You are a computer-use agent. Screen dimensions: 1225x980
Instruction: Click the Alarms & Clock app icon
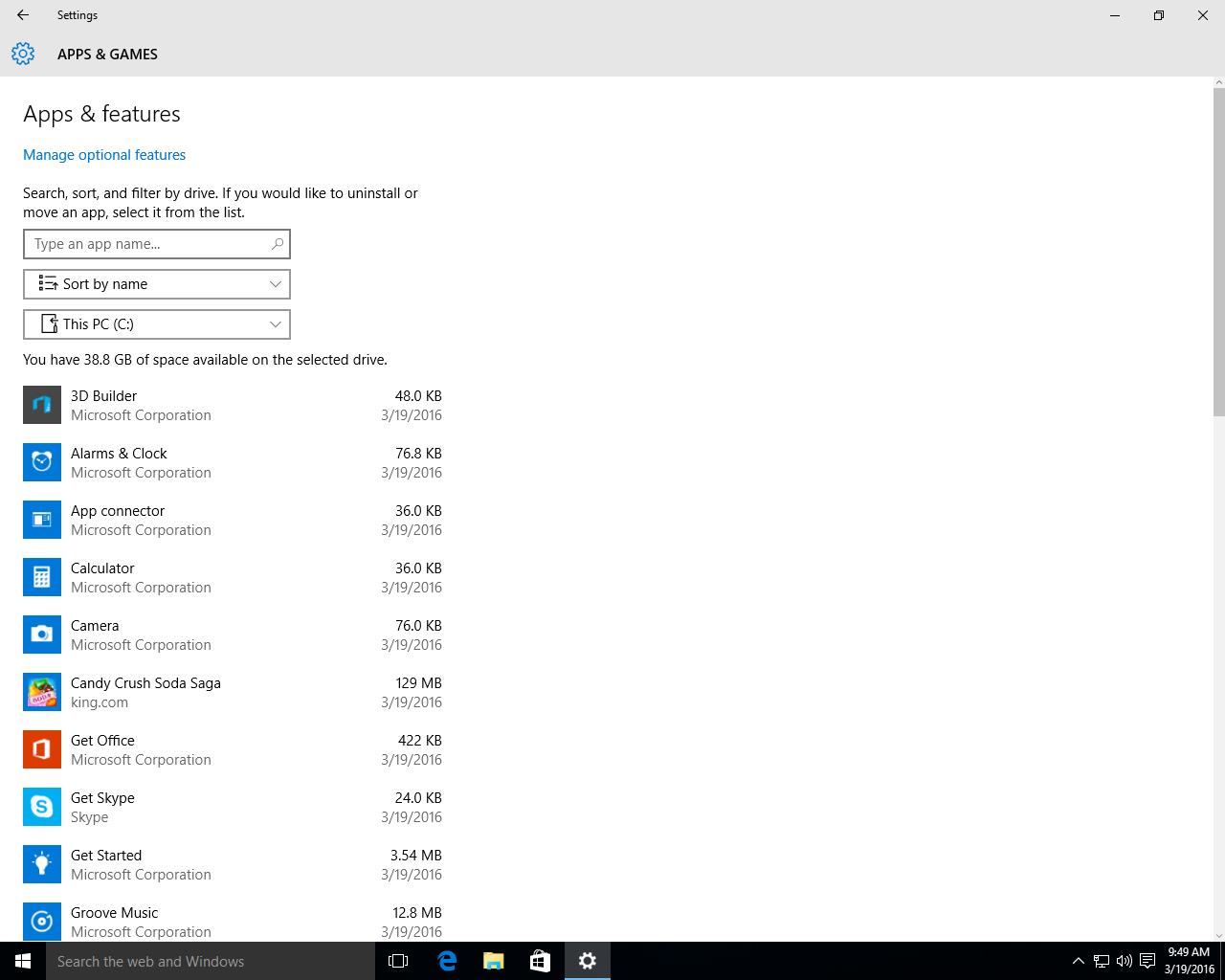[42, 462]
